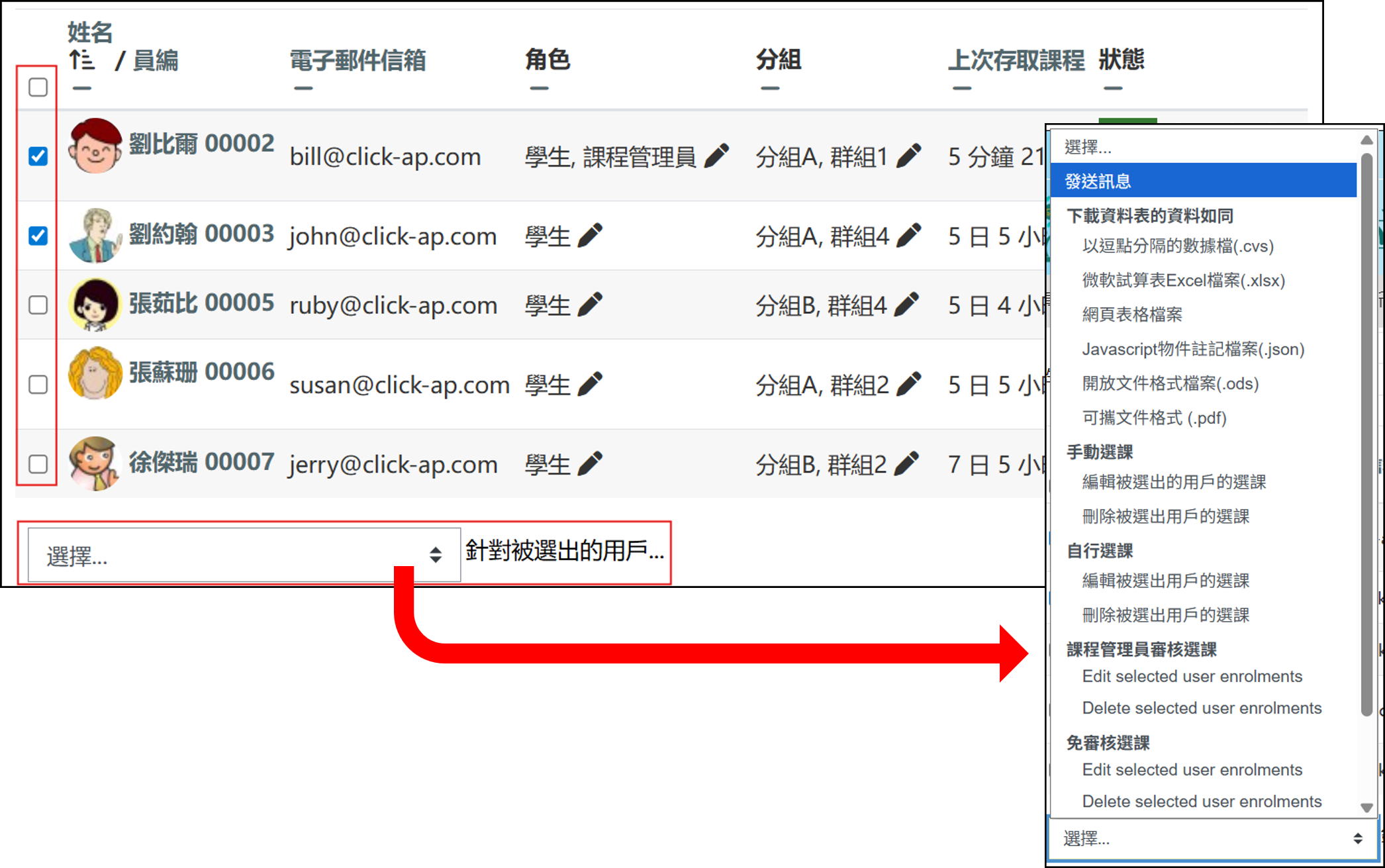The height and width of the screenshot is (868, 1385).
Task: Choose Delete selected user enrolments under 免審核選課
Action: (1202, 801)
